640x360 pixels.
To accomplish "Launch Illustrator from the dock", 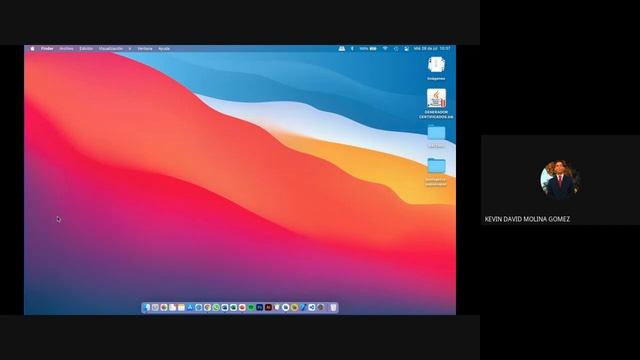I will tap(268, 307).
